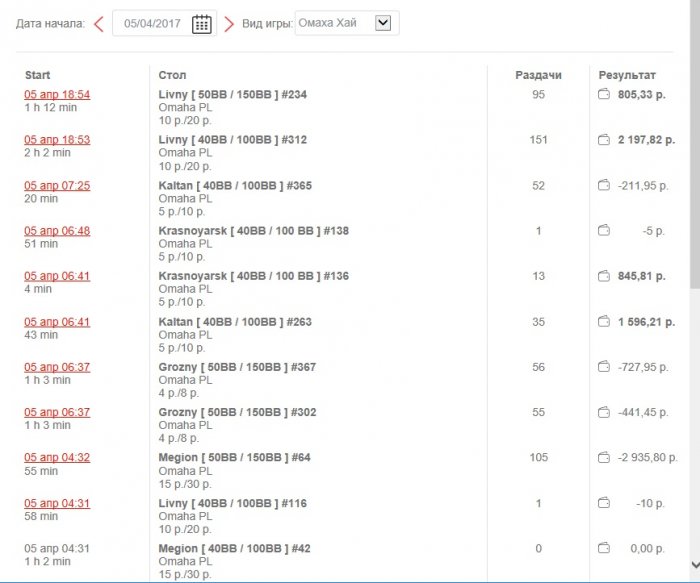Viewport: 700px width, 583px height.
Task: Click hands count 95
Action: 538,94
